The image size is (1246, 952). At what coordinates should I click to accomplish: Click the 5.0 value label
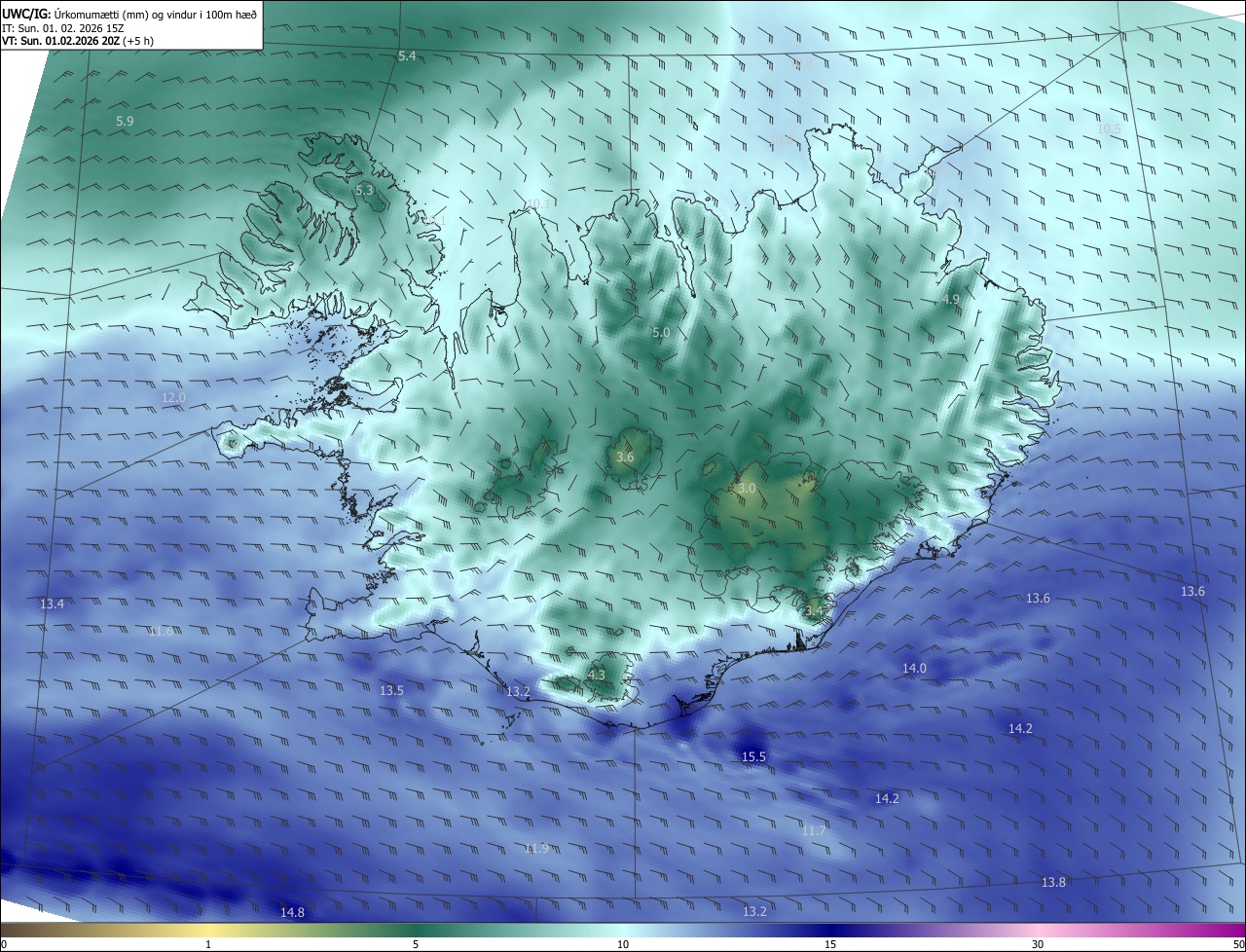[661, 333]
